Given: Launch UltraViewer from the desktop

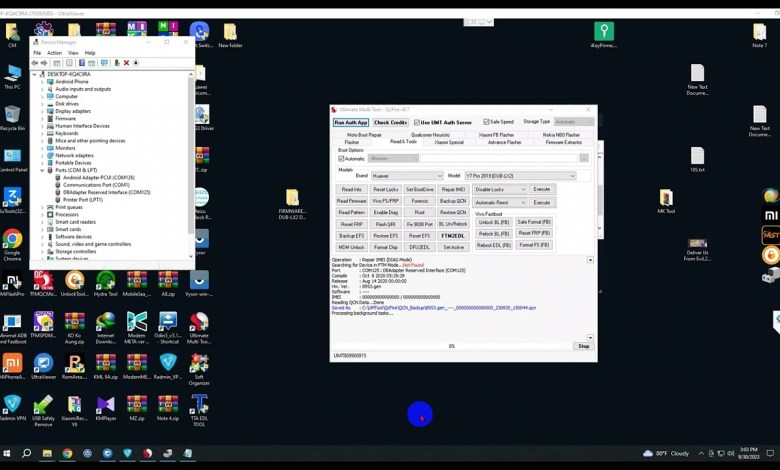Looking at the screenshot, I should 43,363.
